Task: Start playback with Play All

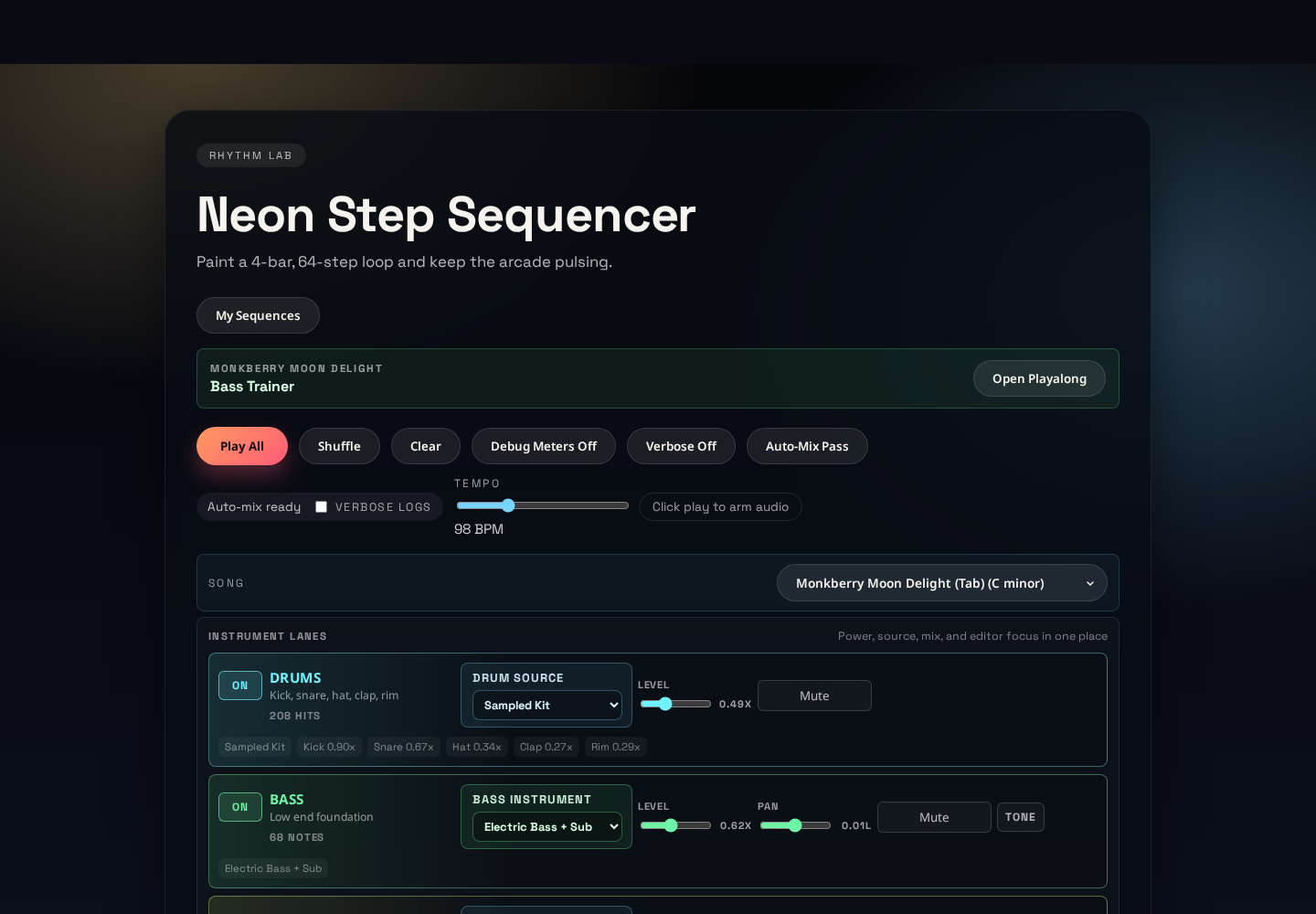Action: (242, 446)
